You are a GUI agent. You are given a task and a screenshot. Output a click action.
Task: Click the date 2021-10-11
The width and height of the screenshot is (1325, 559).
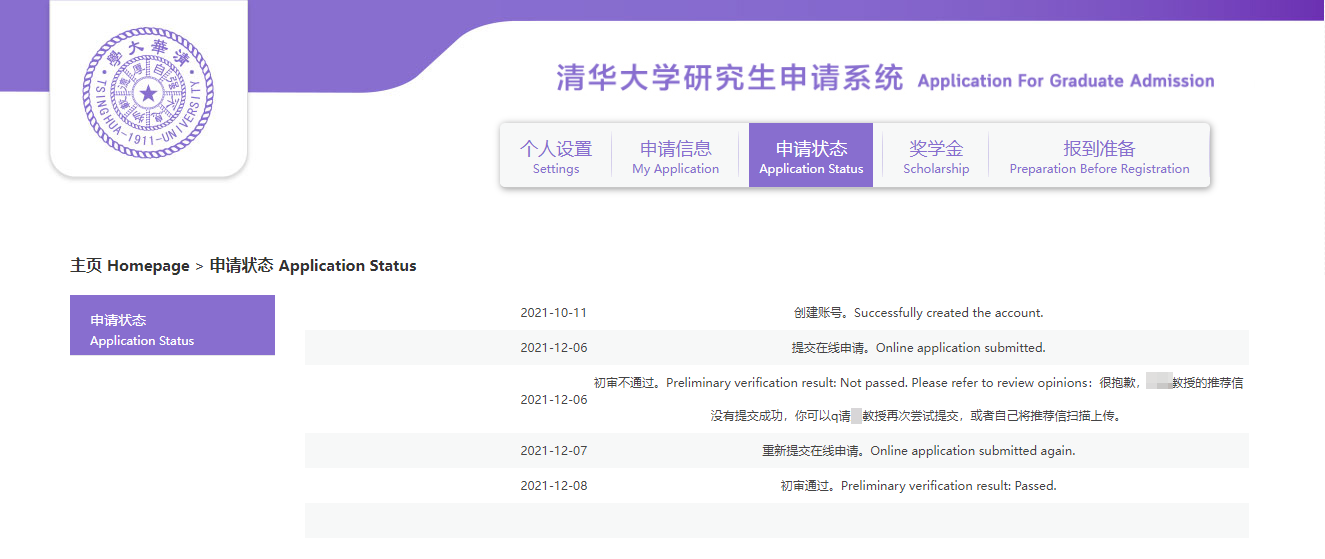click(554, 313)
